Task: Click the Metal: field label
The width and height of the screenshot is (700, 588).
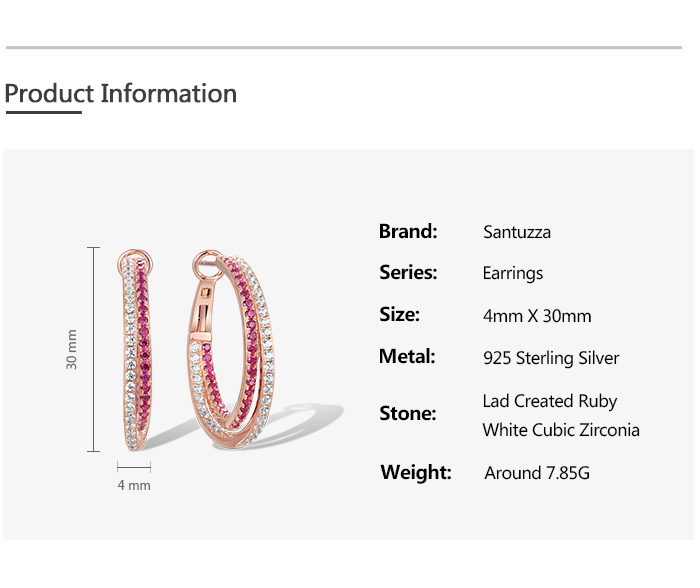Action: (x=407, y=356)
